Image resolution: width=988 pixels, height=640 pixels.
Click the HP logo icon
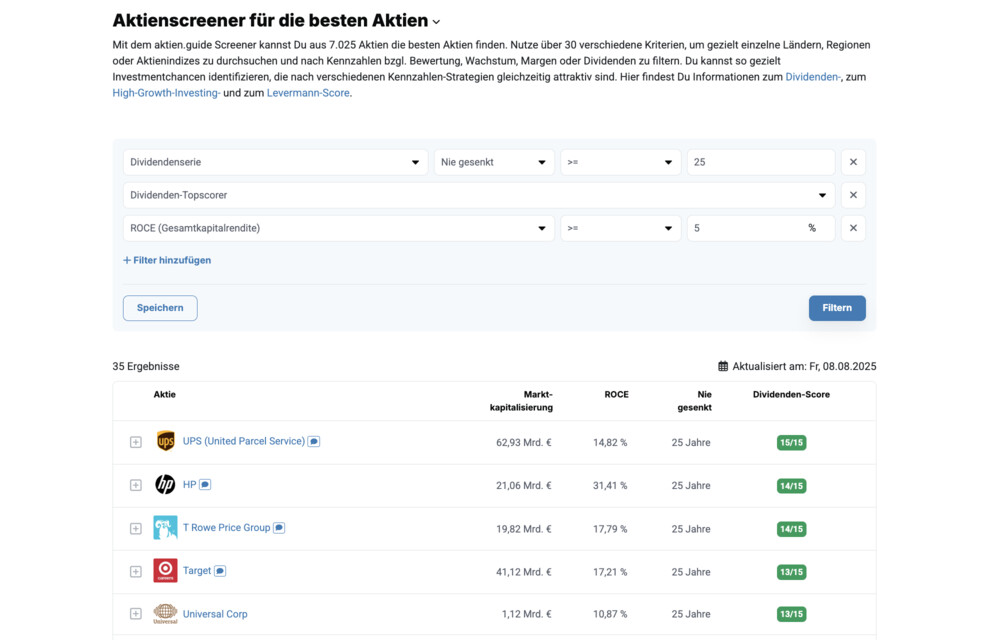click(165, 485)
